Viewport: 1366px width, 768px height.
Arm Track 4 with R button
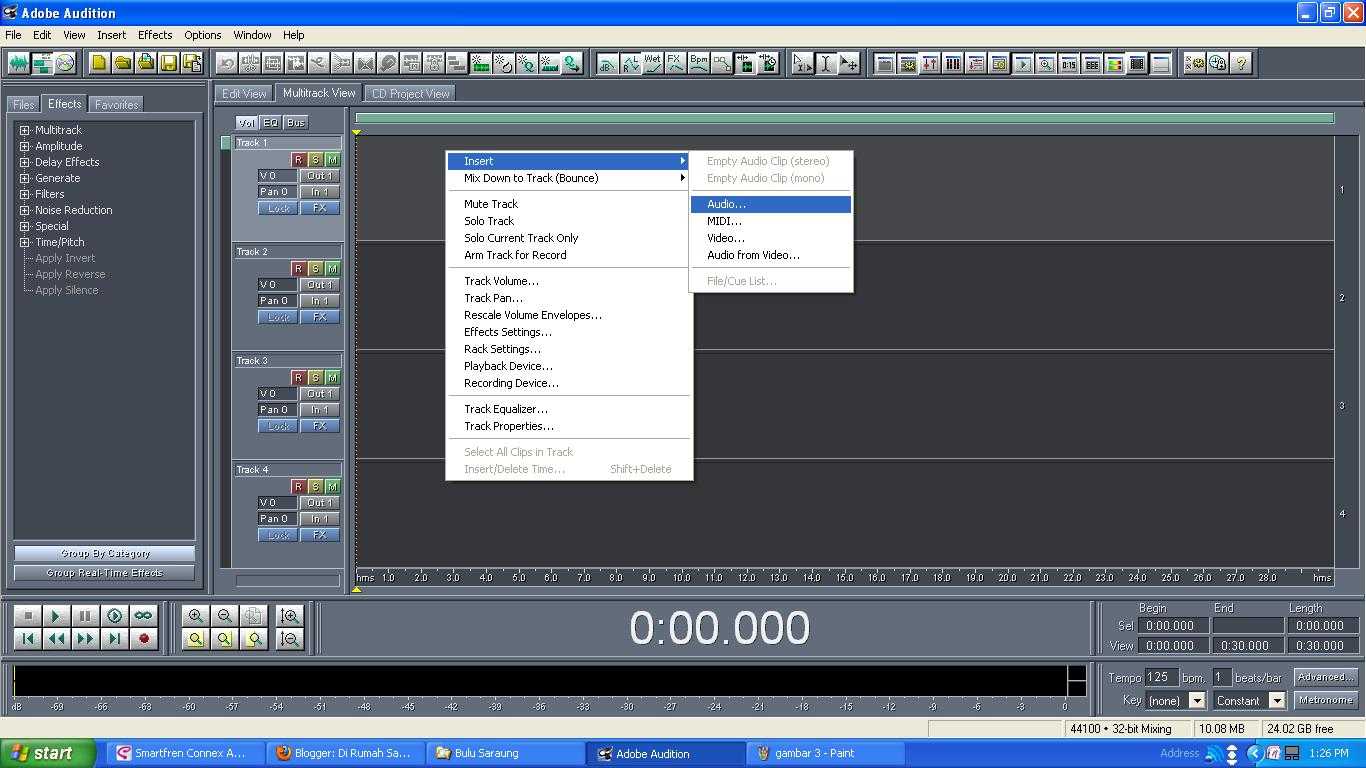(298, 486)
